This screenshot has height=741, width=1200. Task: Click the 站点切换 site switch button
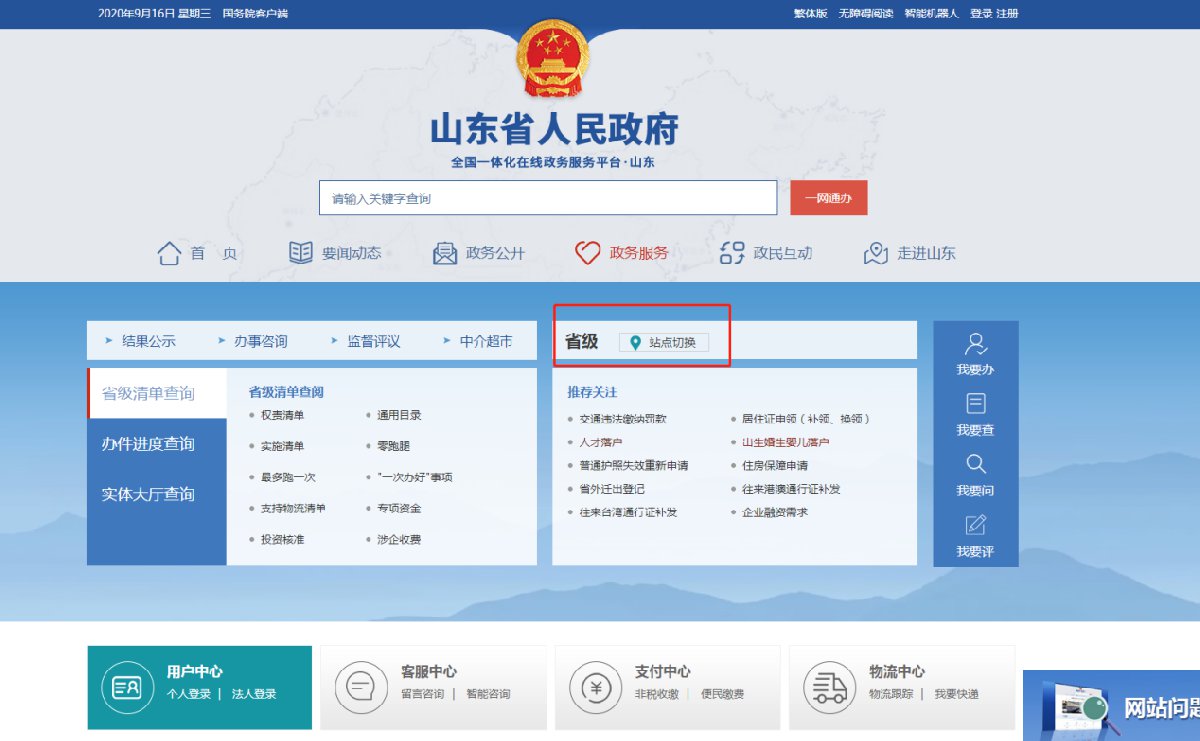point(664,343)
